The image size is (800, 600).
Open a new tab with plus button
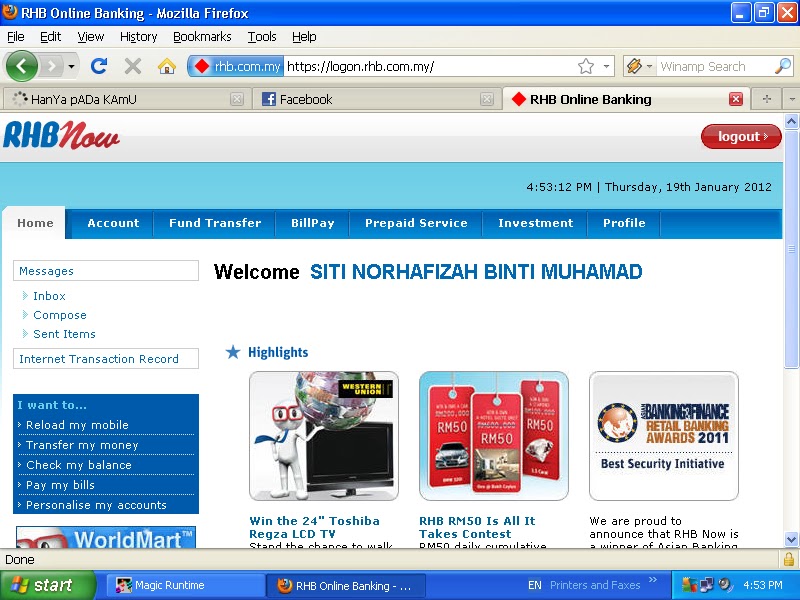[x=766, y=99]
